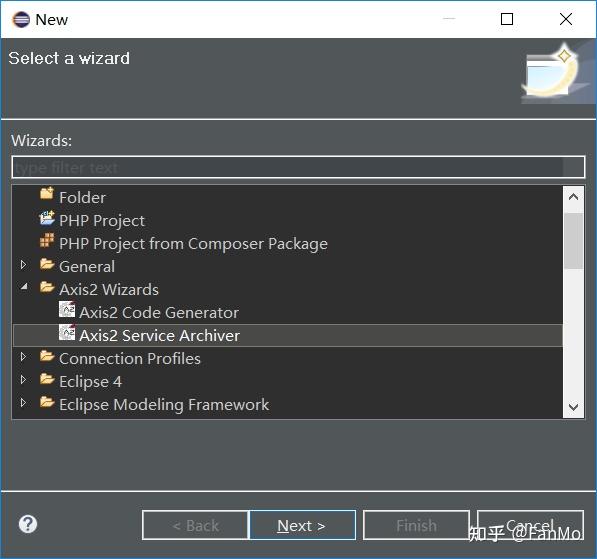Image resolution: width=597 pixels, height=559 pixels.
Task: Select the PHP Project icon
Action: click(47, 218)
